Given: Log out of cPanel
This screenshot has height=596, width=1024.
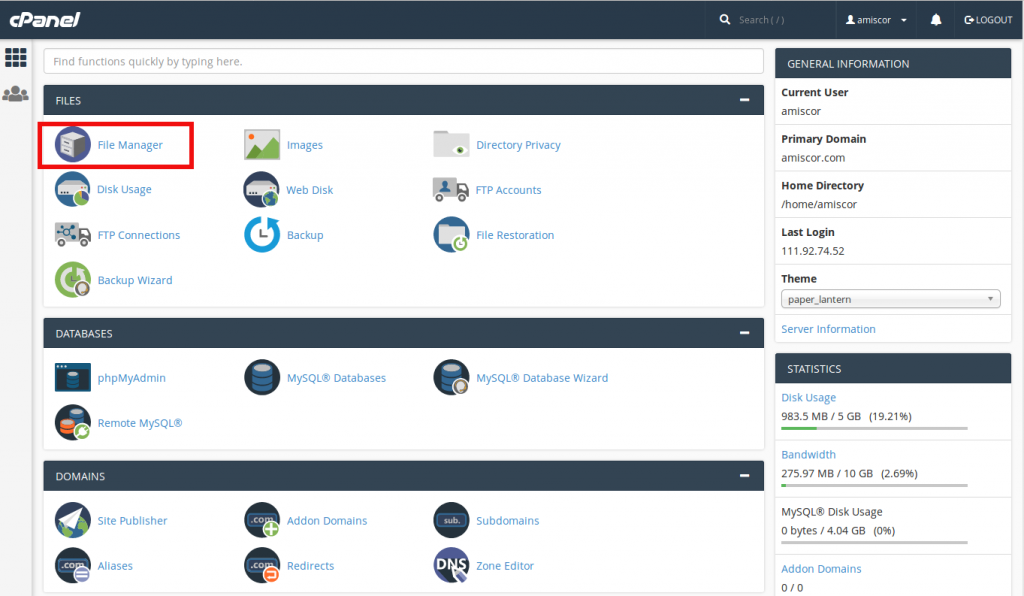Looking at the screenshot, I should (x=988, y=19).
